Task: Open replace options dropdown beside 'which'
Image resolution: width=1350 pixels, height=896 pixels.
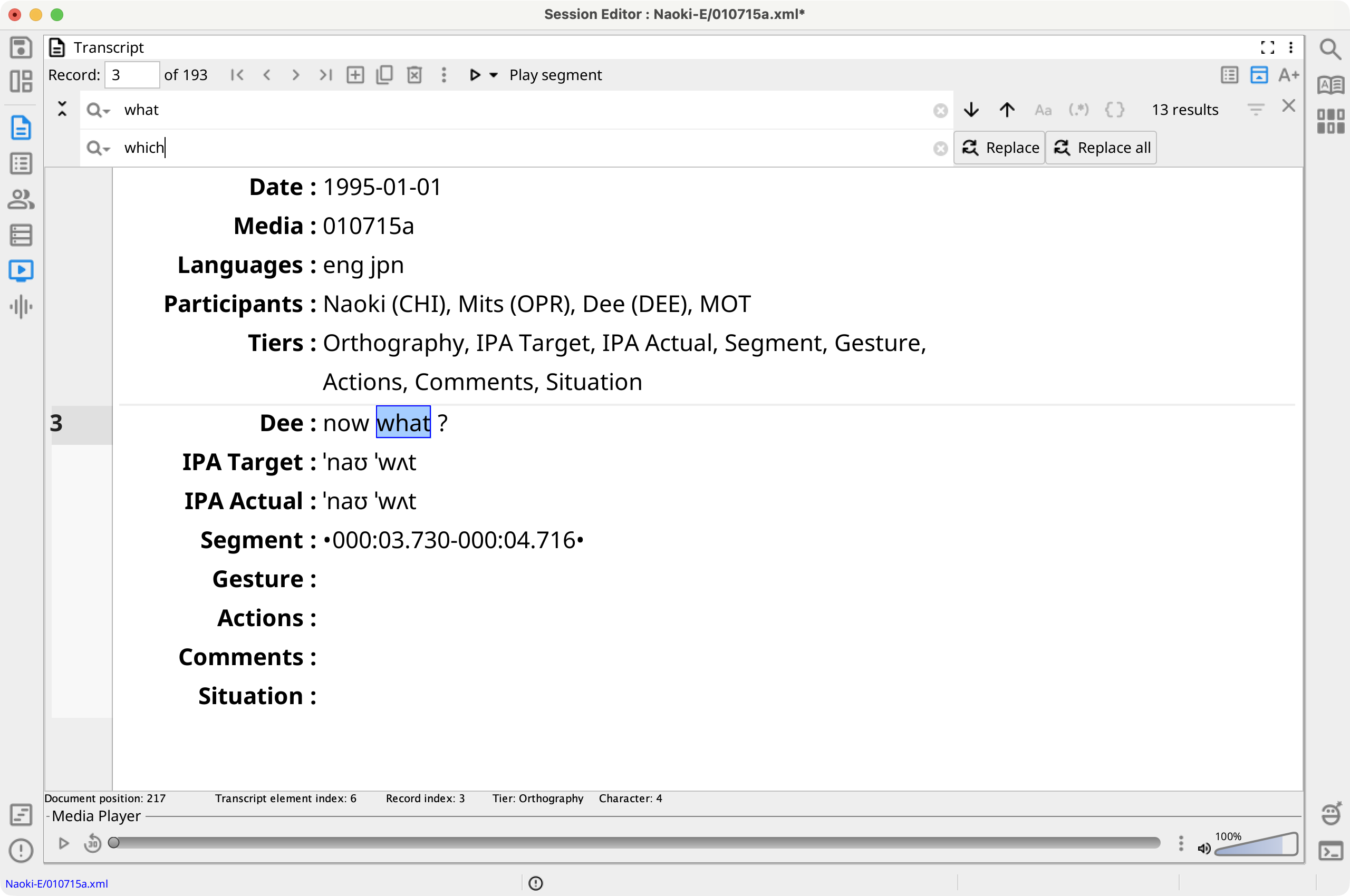Action: (x=98, y=148)
